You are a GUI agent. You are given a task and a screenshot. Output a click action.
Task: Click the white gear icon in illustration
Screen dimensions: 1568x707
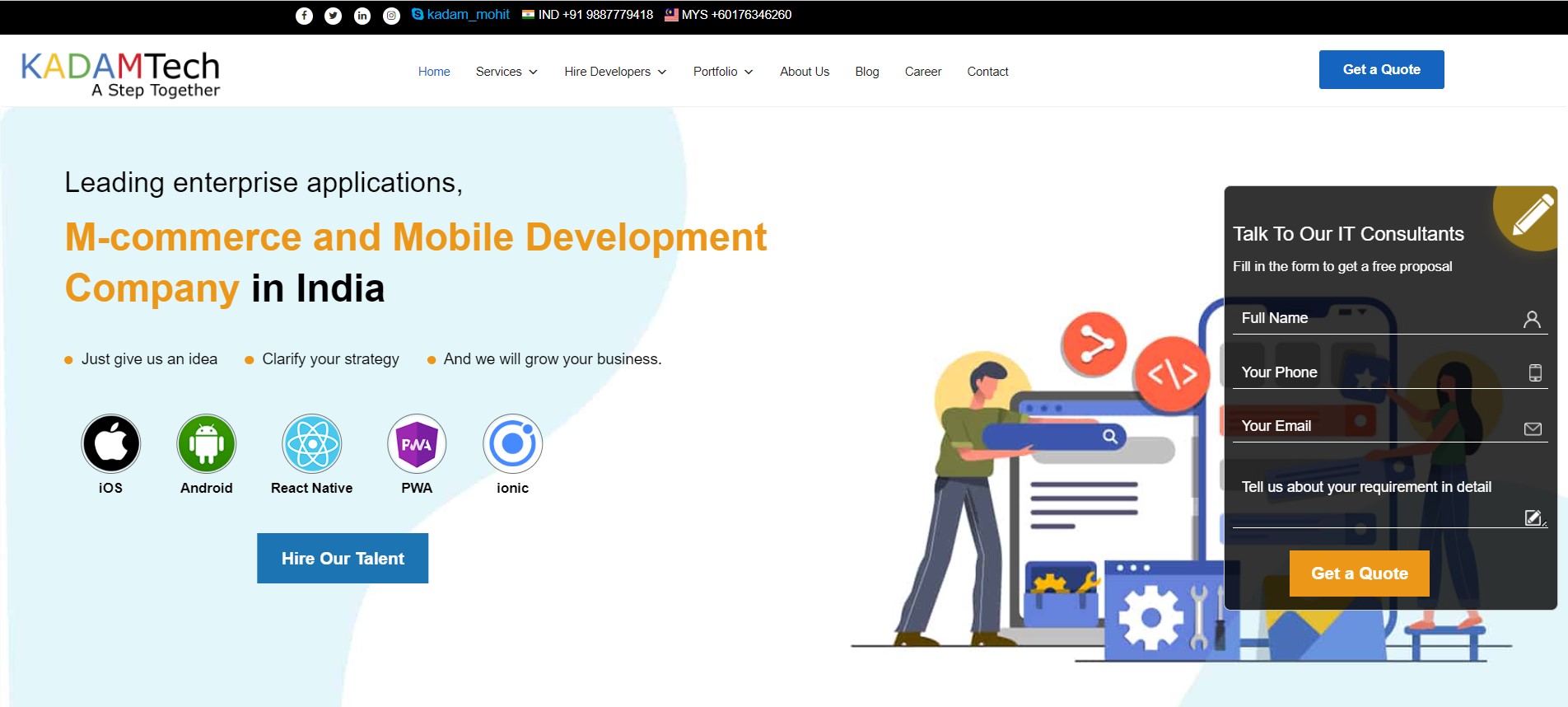tap(1151, 616)
